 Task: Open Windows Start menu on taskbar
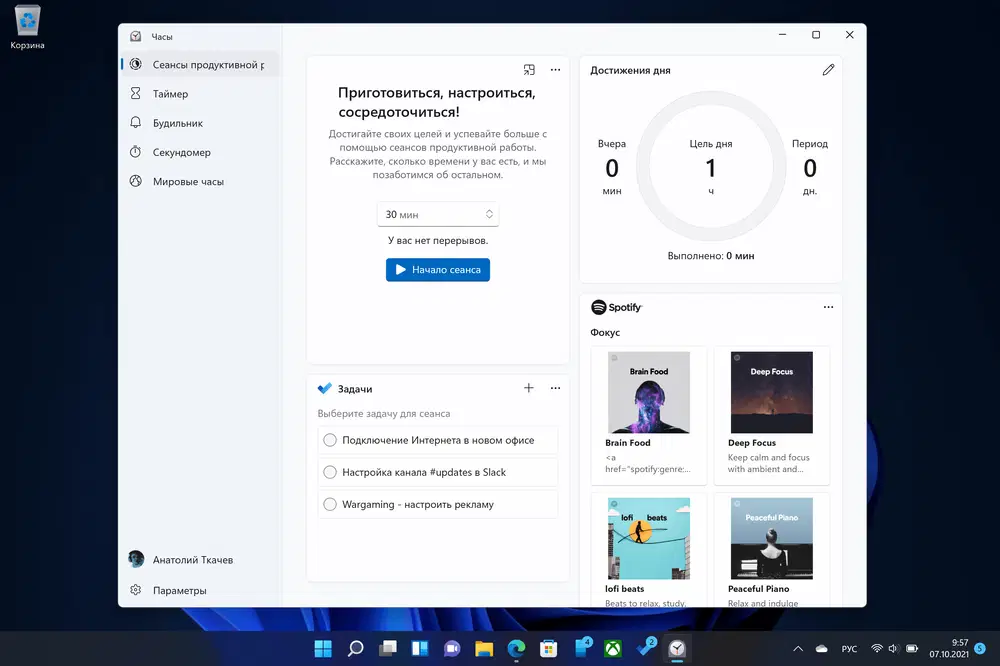323,649
